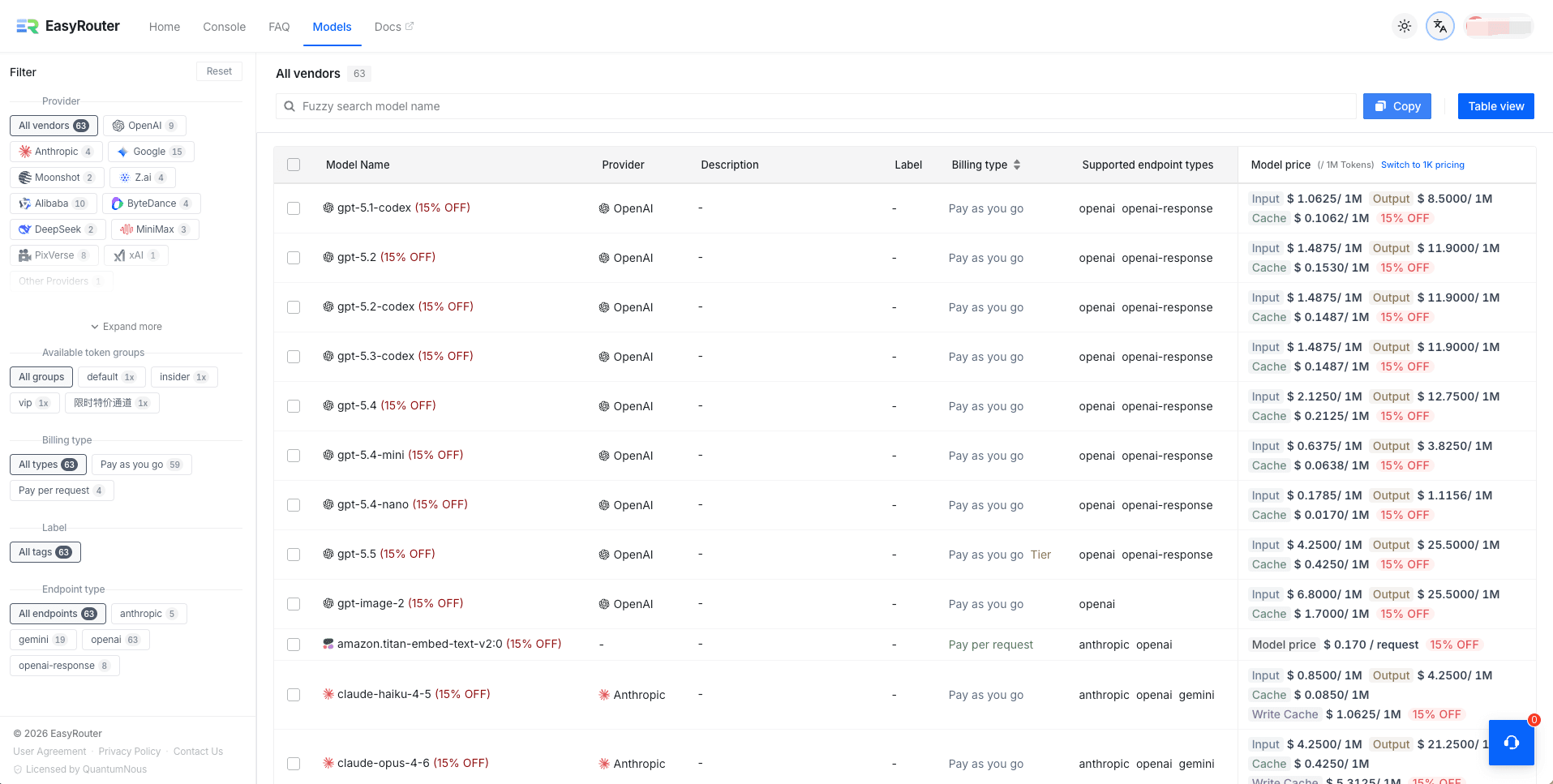Filter by Z.ai provider chip

(x=143, y=178)
